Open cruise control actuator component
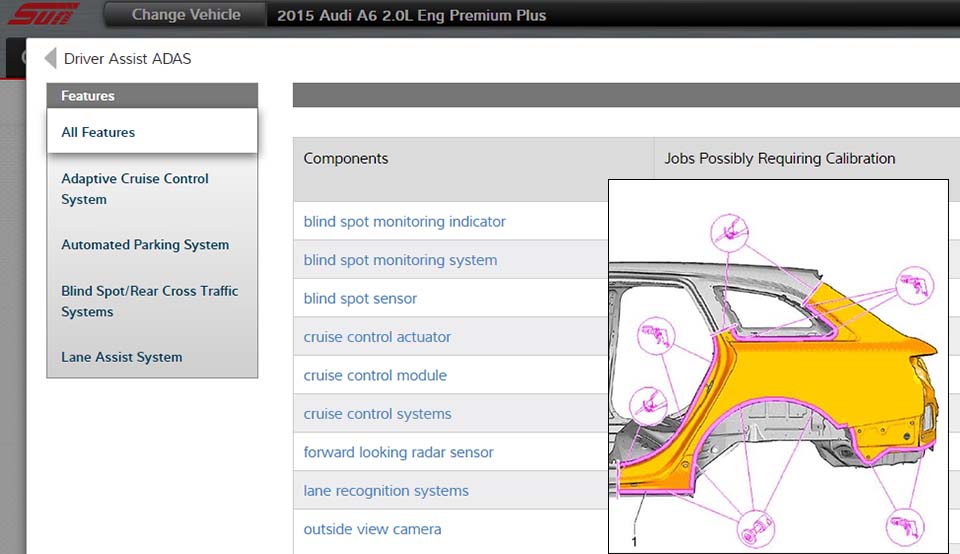 (x=377, y=337)
